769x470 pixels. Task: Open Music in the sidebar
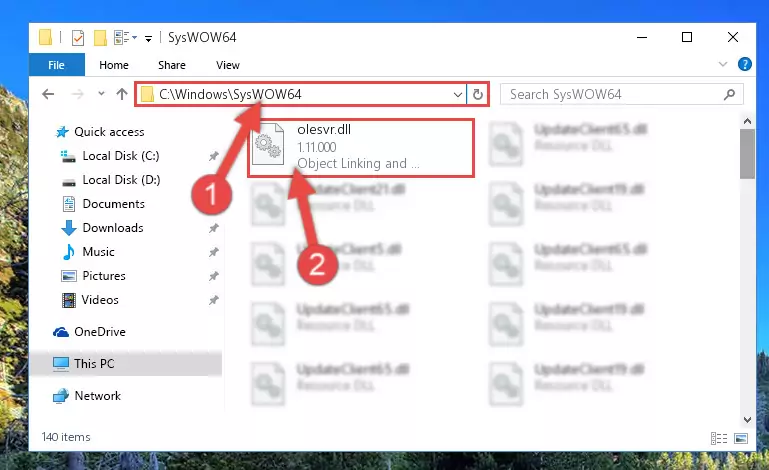pyautogui.click(x=98, y=252)
